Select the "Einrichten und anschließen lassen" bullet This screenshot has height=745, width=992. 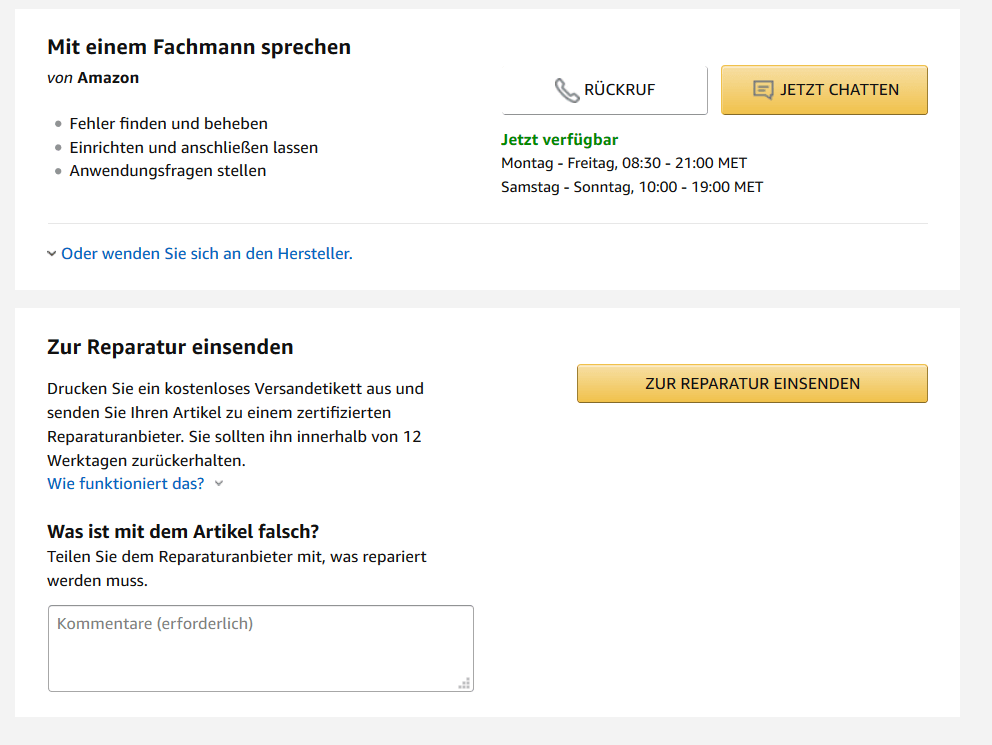coord(194,147)
